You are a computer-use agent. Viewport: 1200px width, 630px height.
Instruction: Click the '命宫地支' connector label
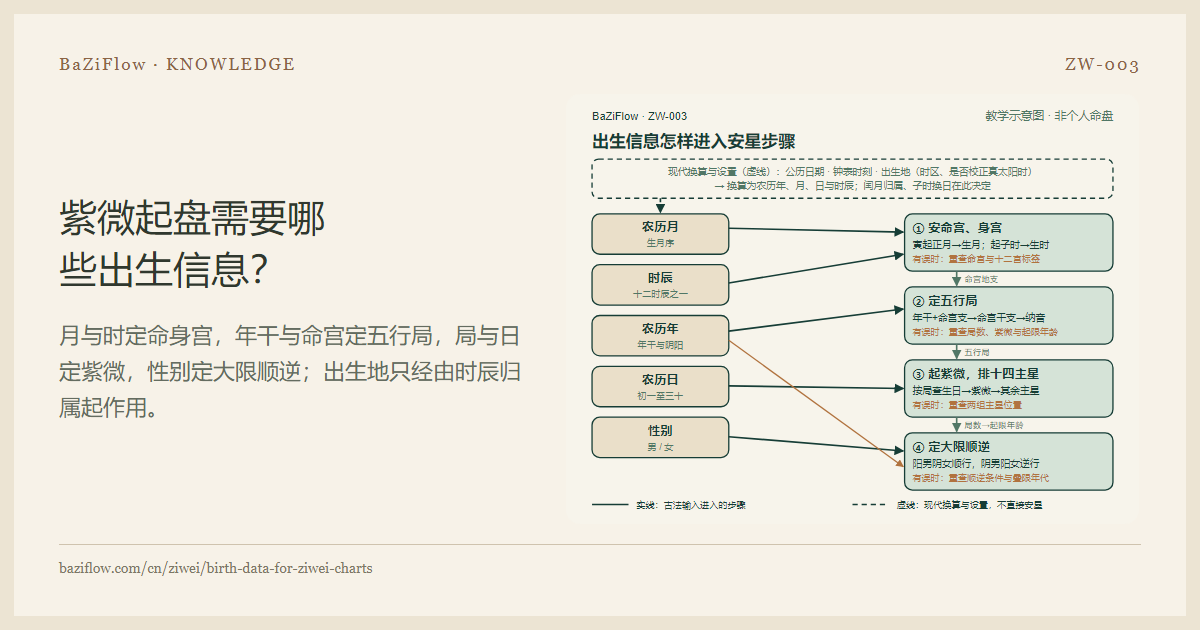pos(981,279)
